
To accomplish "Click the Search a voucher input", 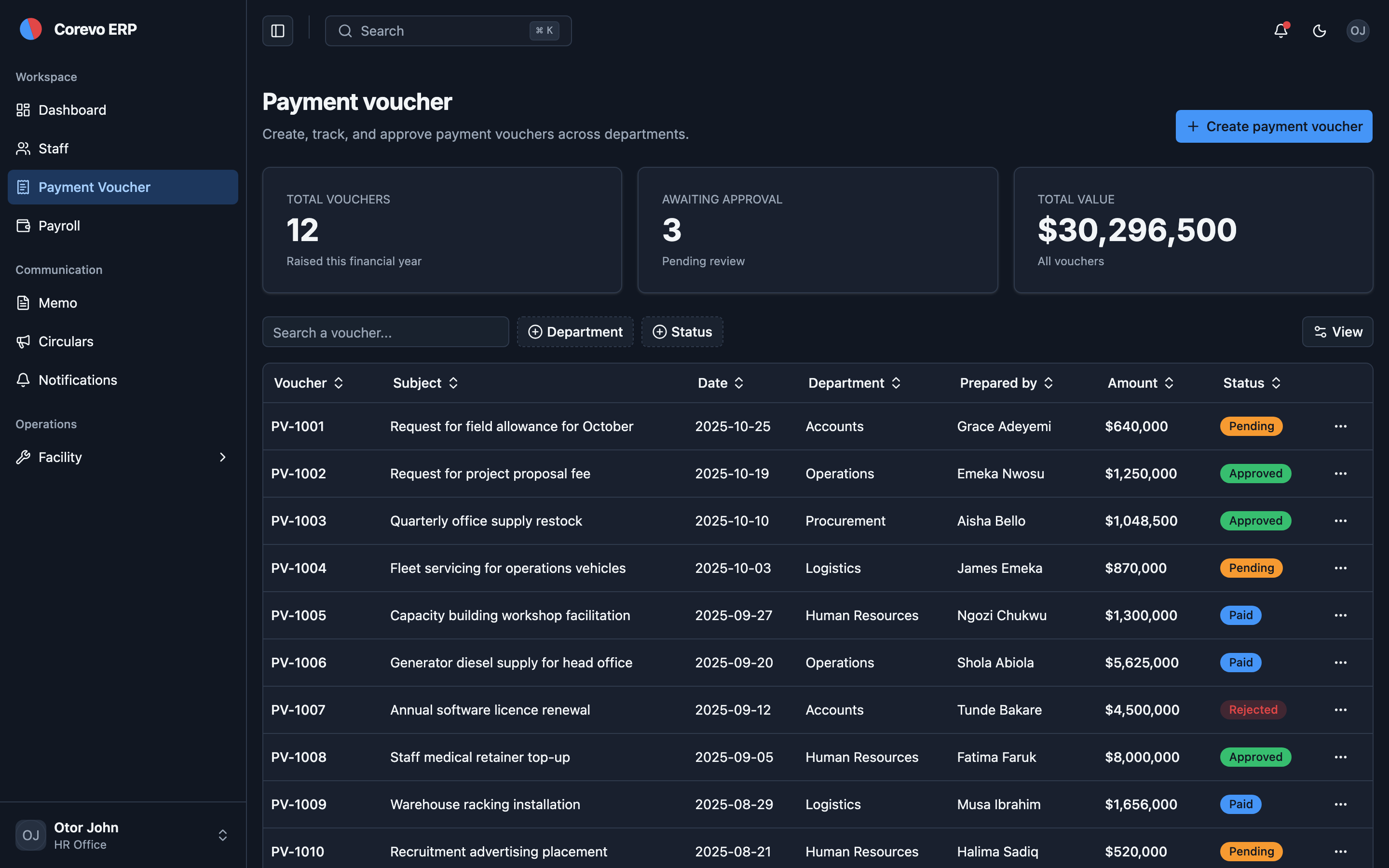I will pyautogui.click(x=386, y=332).
